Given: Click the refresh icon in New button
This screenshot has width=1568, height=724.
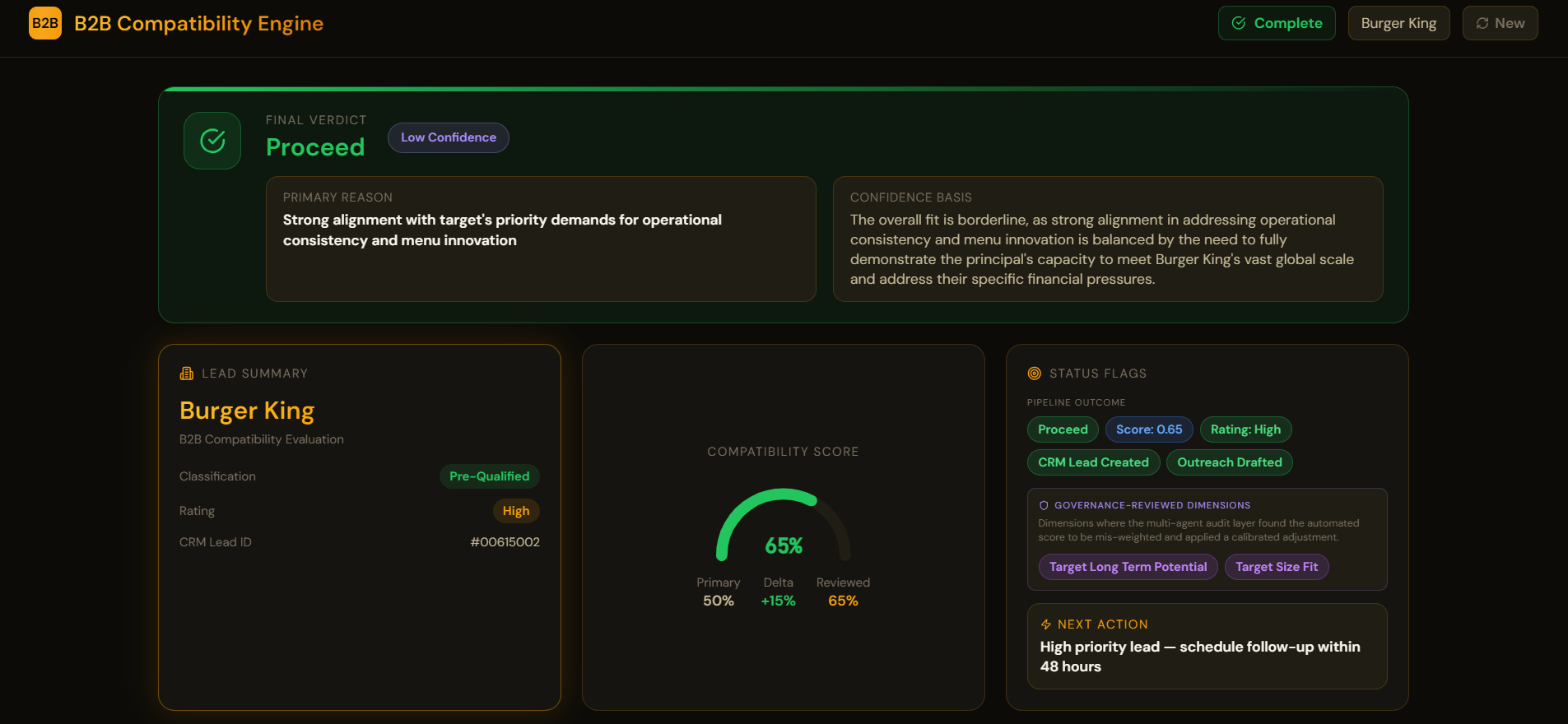Looking at the screenshot, I should pos(1482,23).
